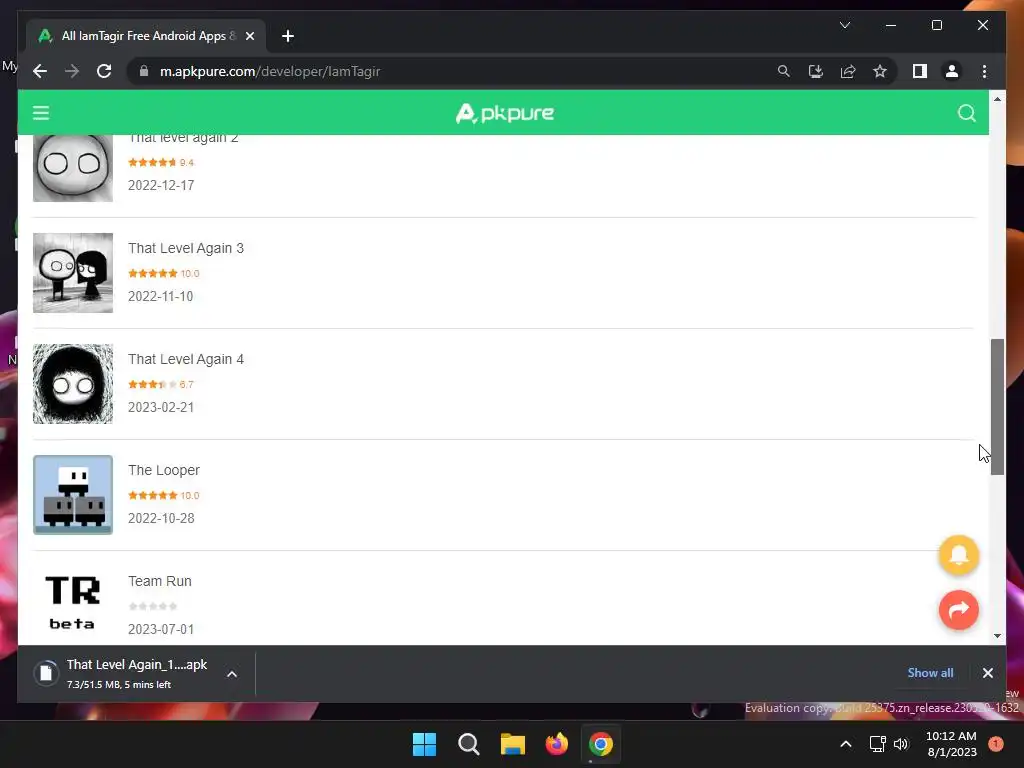The width and height of the screenshot is (1024, 768).
Task: Open Windows taskbar search
Action: click(468, 744)
